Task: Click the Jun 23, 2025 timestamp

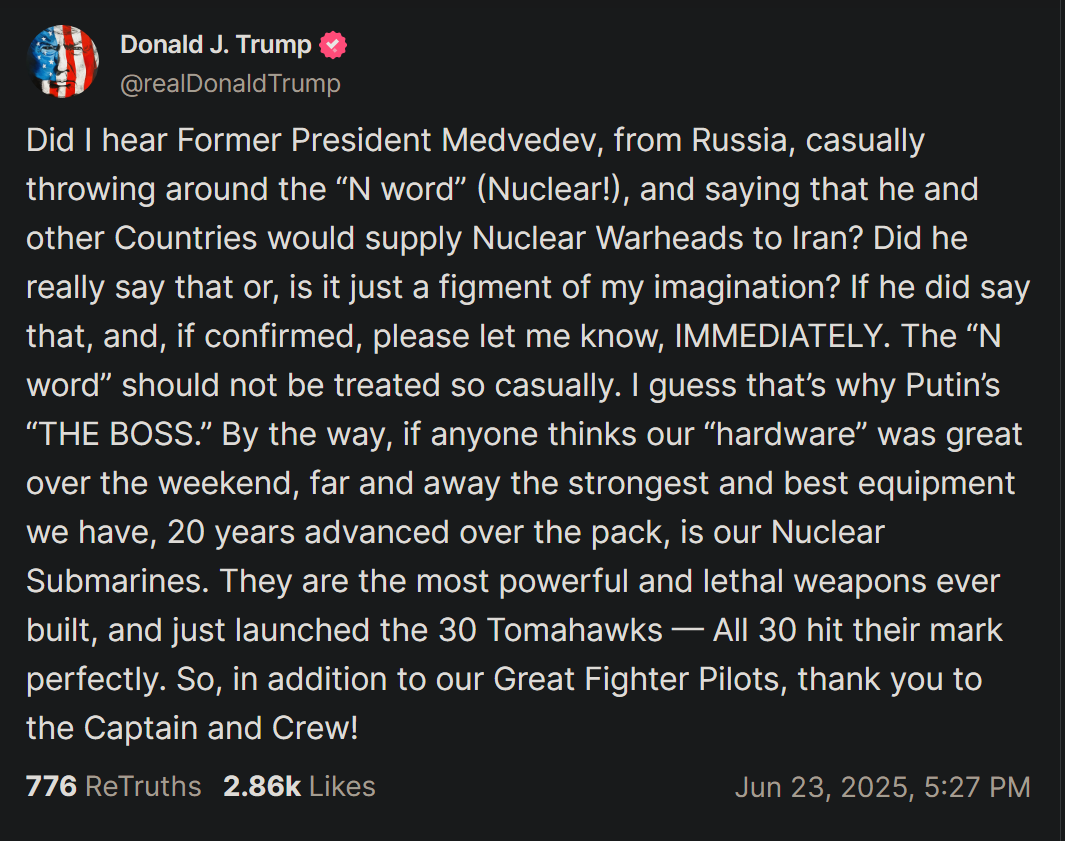Action: pos(882,787)
